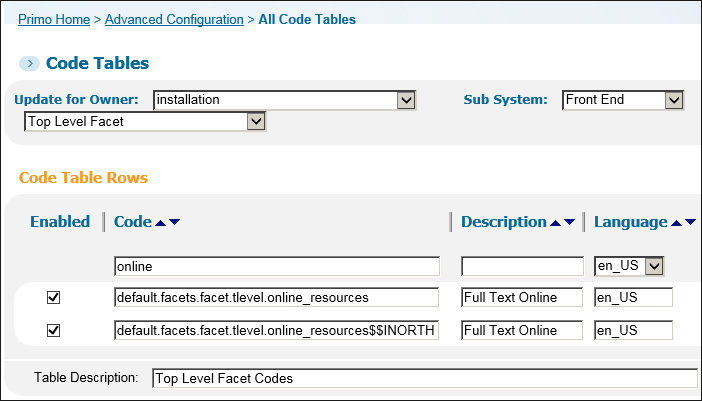This screenshot has width=702, height=401.
Task: Sort Description column descending arrow
Action: [x=569, y=222]
